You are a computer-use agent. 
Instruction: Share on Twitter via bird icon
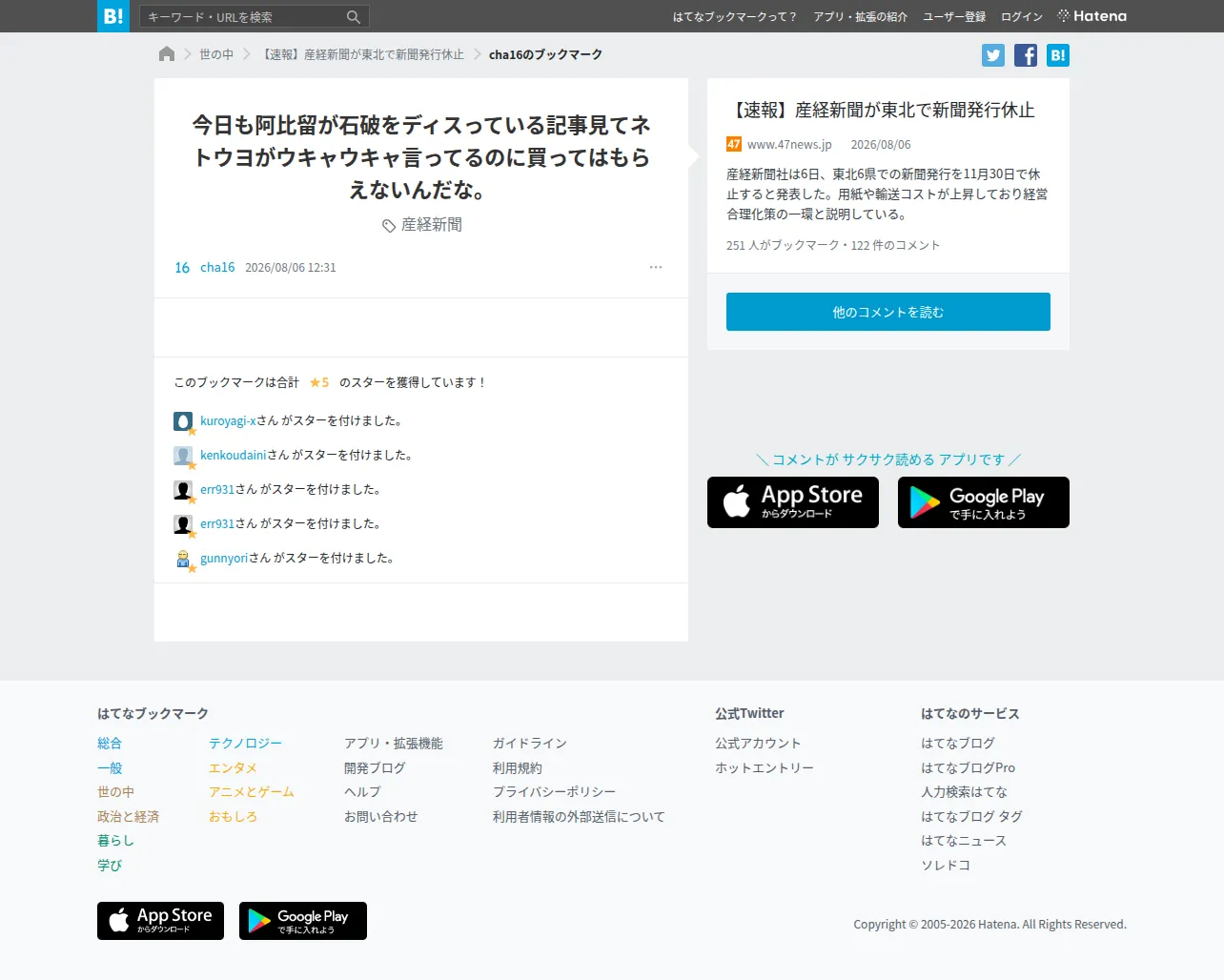tap(993, 55)
